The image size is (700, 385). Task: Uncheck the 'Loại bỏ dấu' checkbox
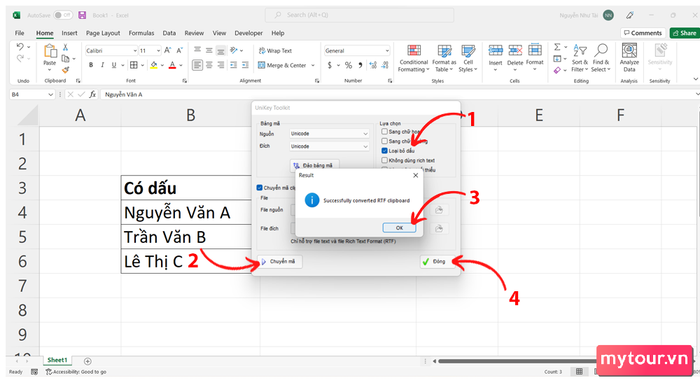click(384, 151)
